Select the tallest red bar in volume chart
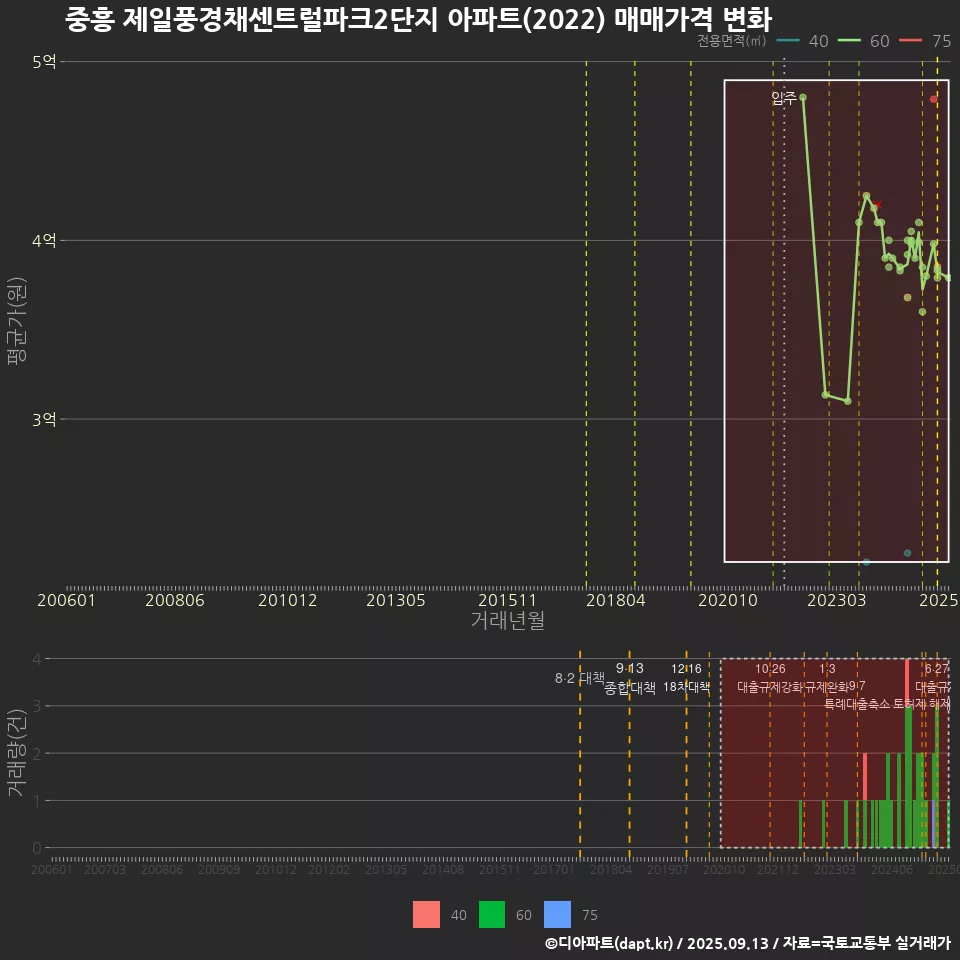Screen dimensions: 960x960 point(907,683)
